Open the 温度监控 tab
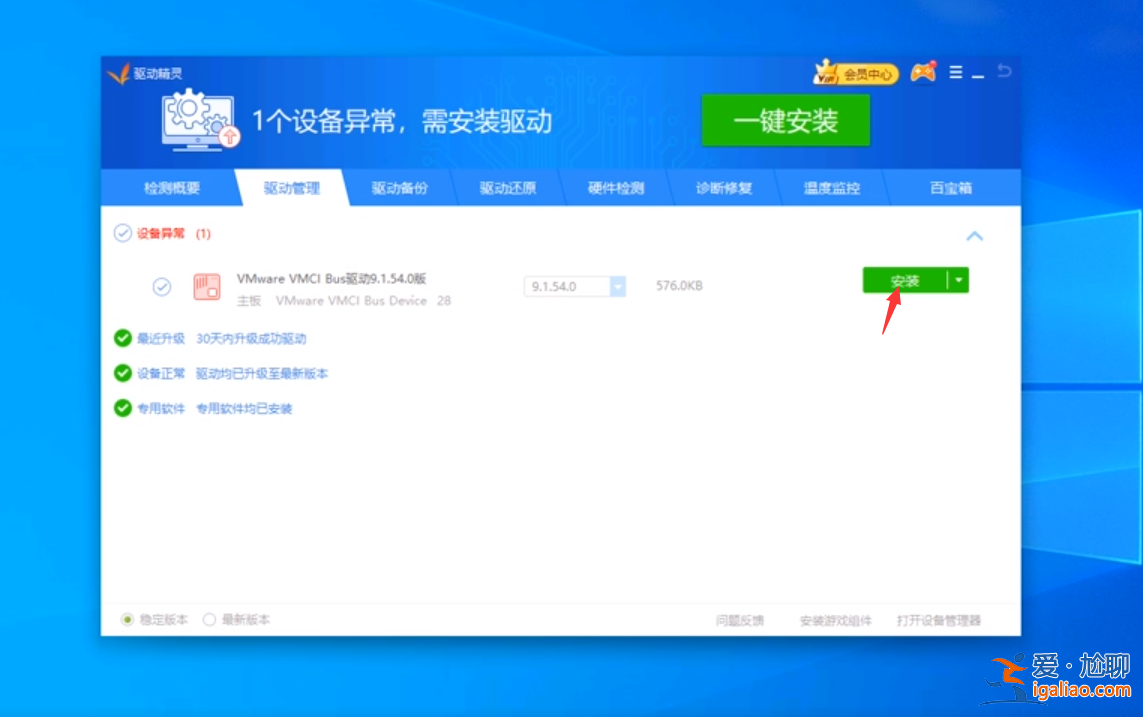Viewport: 1143px width, 717px height. pos(832,187)
